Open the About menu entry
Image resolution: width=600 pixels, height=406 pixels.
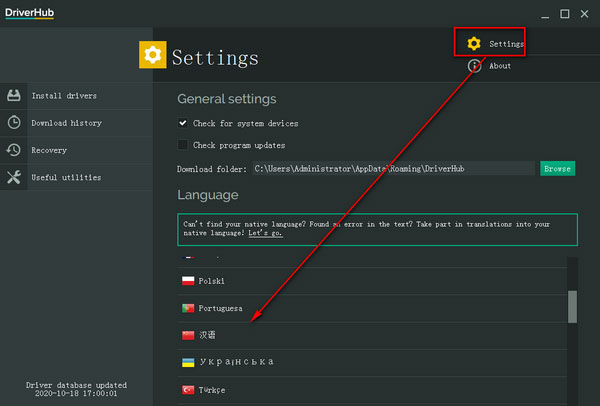click(500, 66)
